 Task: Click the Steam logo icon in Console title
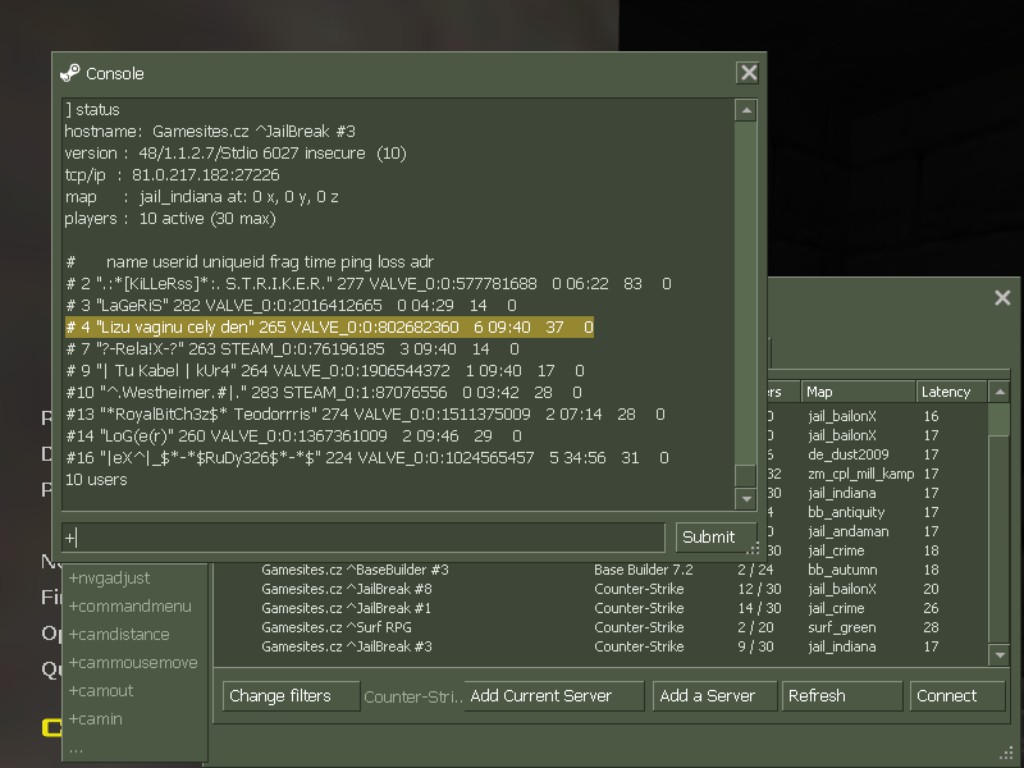[70, 73]
